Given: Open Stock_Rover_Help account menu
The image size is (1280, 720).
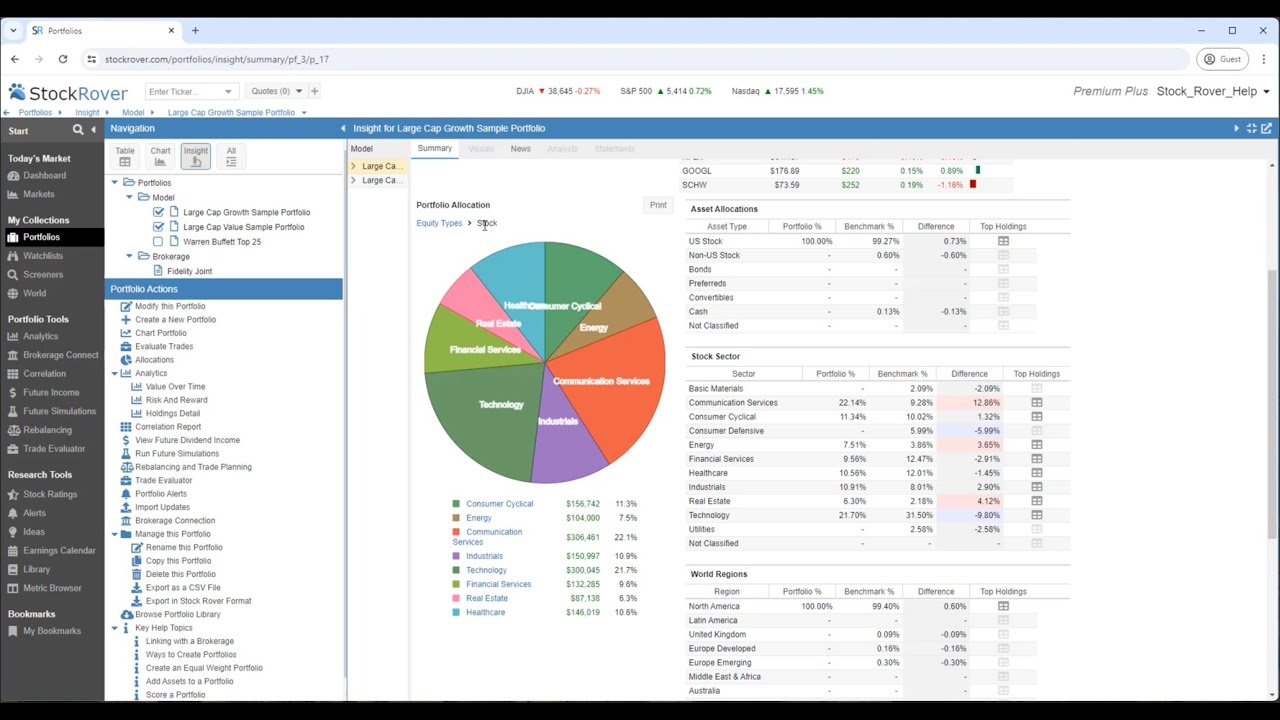Looking at the screenshot, I should click(x=1213, y=91).
